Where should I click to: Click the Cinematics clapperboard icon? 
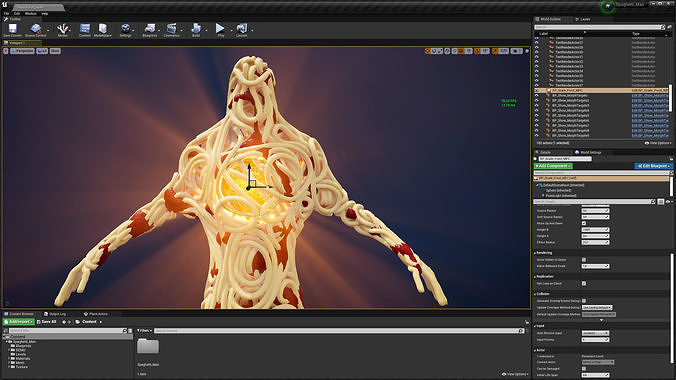click(171, 28)
